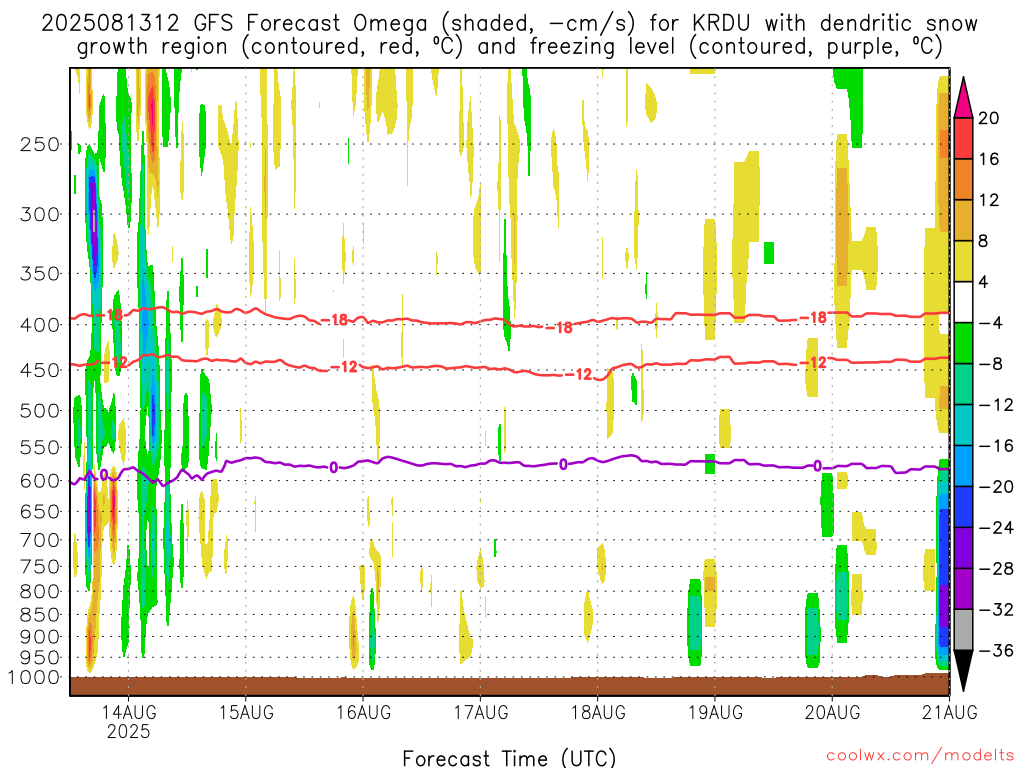Click the 1000 pressure level label
Screen dimensions: 1024x768
(x=35, y=677)
